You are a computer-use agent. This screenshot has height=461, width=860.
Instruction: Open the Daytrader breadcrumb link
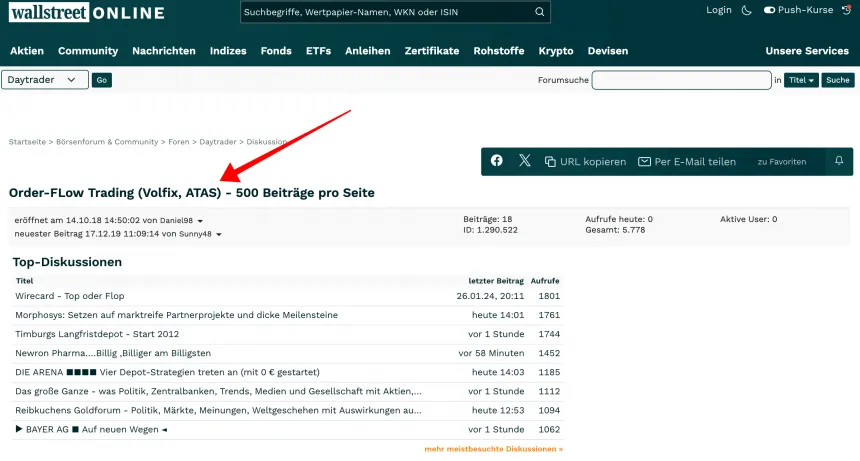click(x=218, y=142)
